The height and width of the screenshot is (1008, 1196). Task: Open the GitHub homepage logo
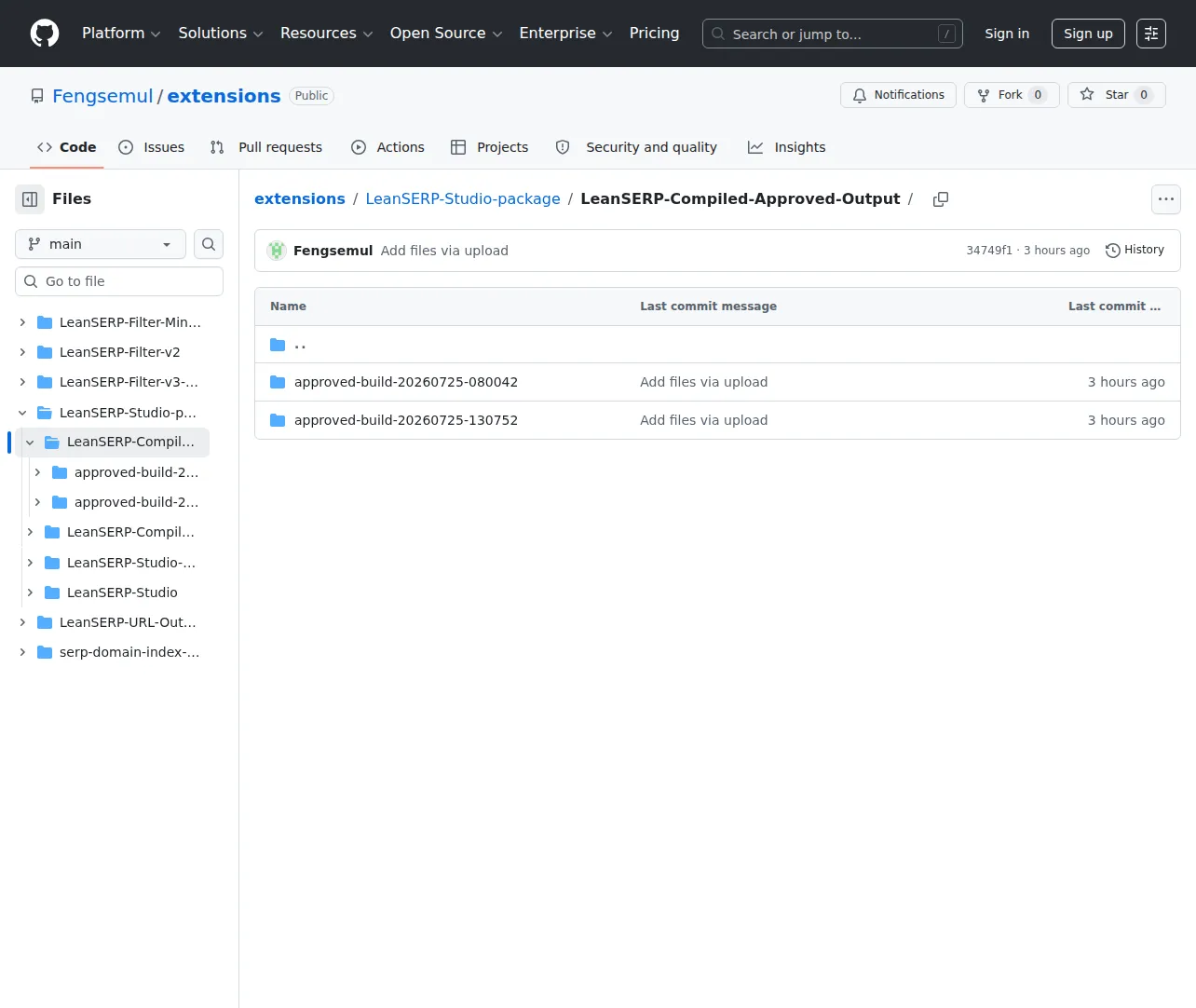(45, 34)
